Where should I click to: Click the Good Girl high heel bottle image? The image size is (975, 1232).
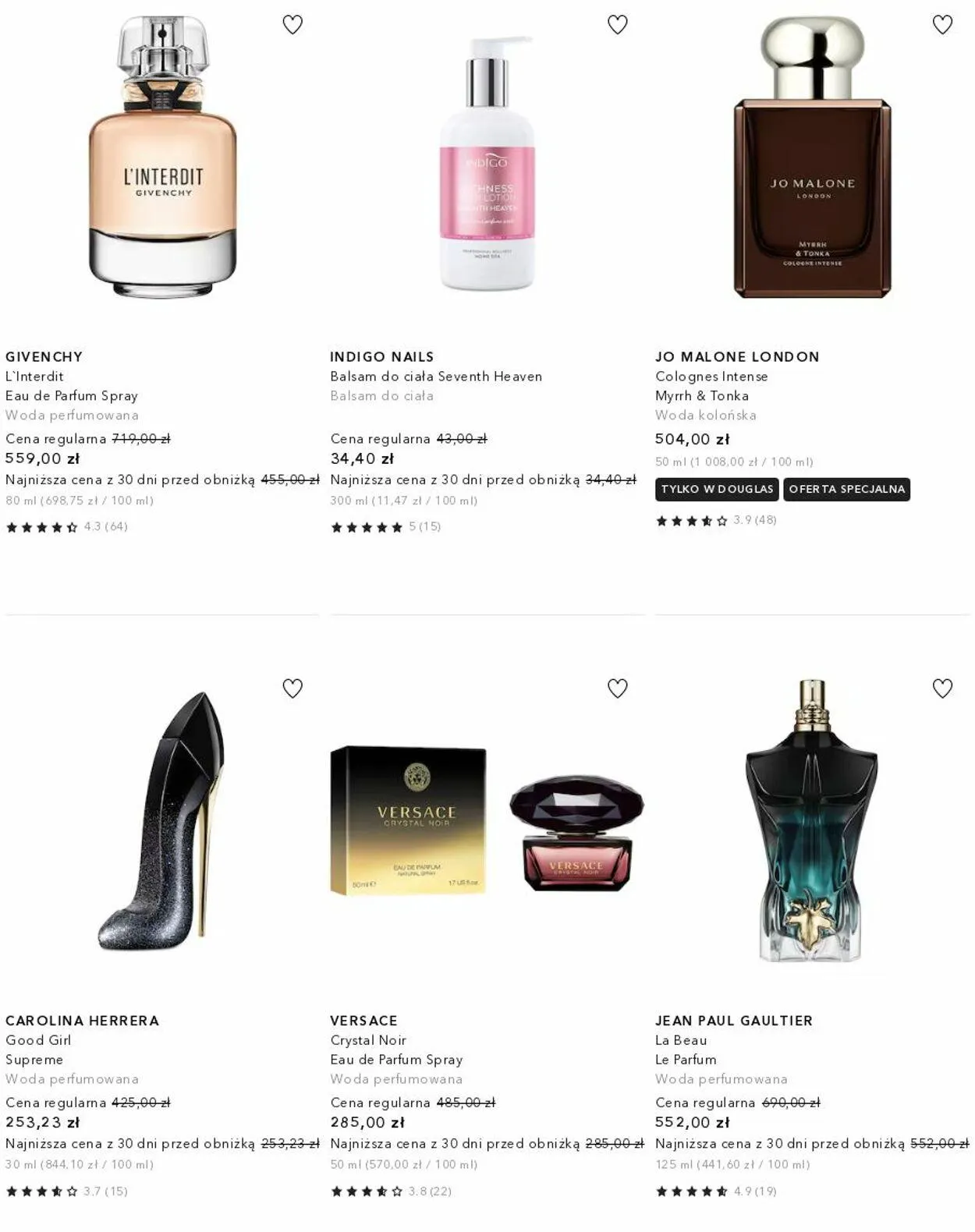pos(162,820)
